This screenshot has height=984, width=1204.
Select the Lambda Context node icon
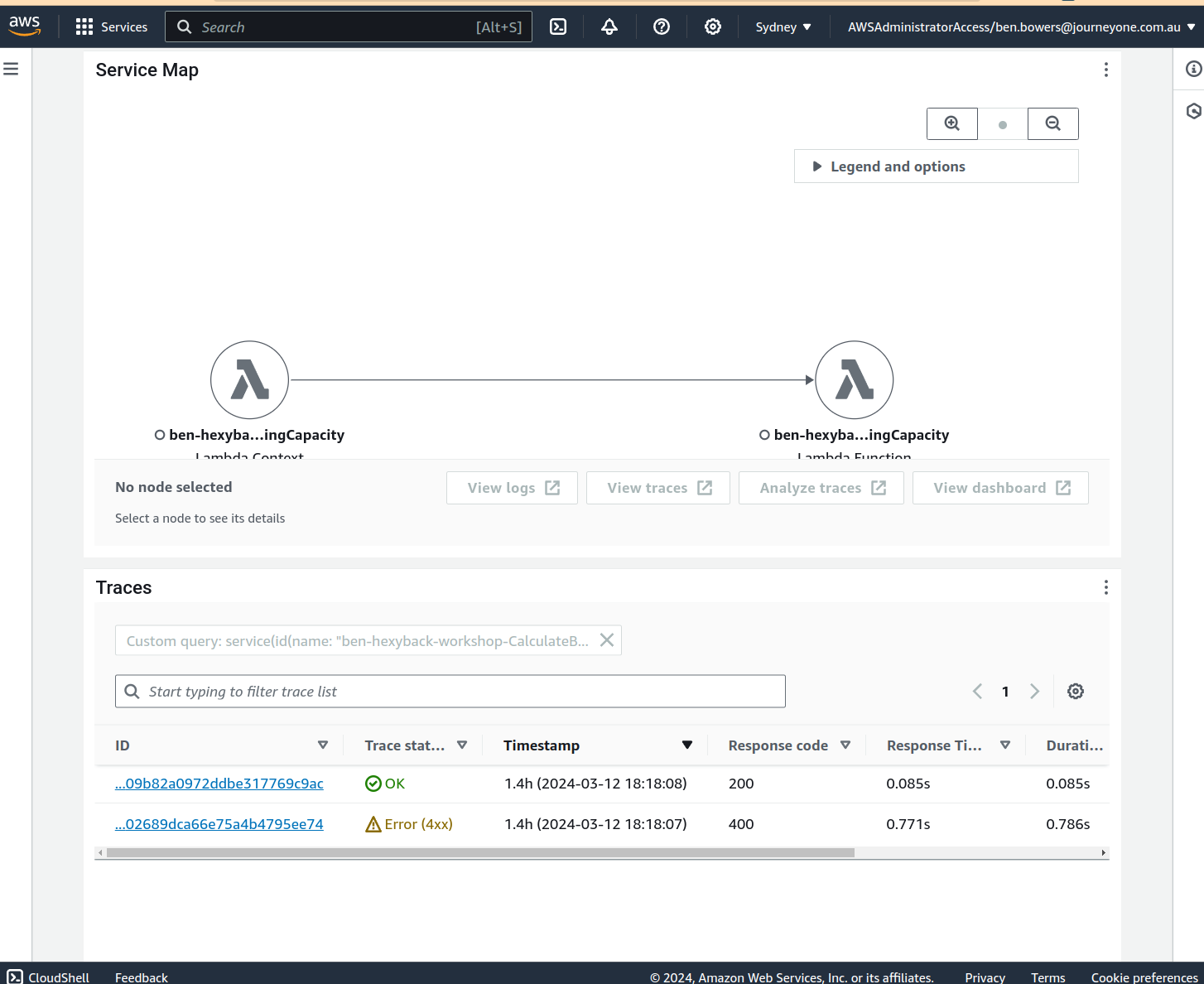tap(249, 380)
